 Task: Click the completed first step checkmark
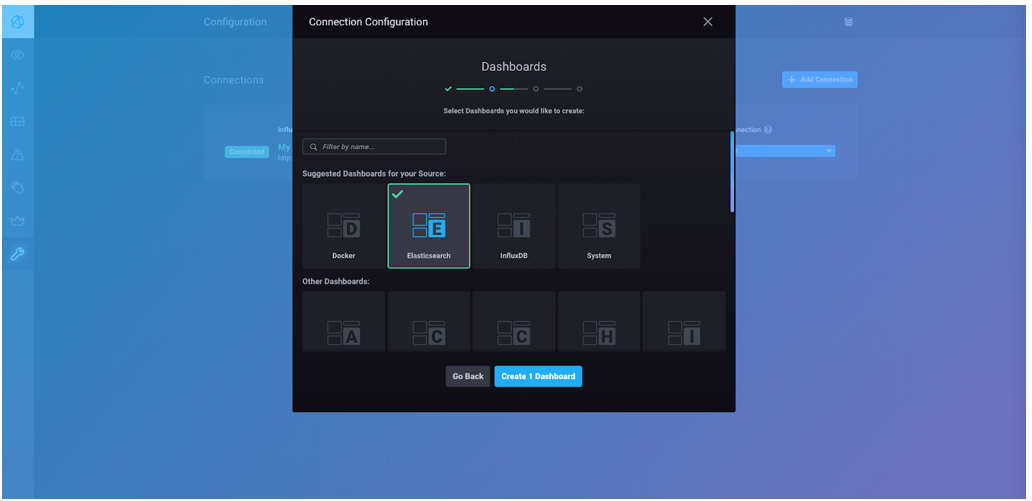pos(448,89)
